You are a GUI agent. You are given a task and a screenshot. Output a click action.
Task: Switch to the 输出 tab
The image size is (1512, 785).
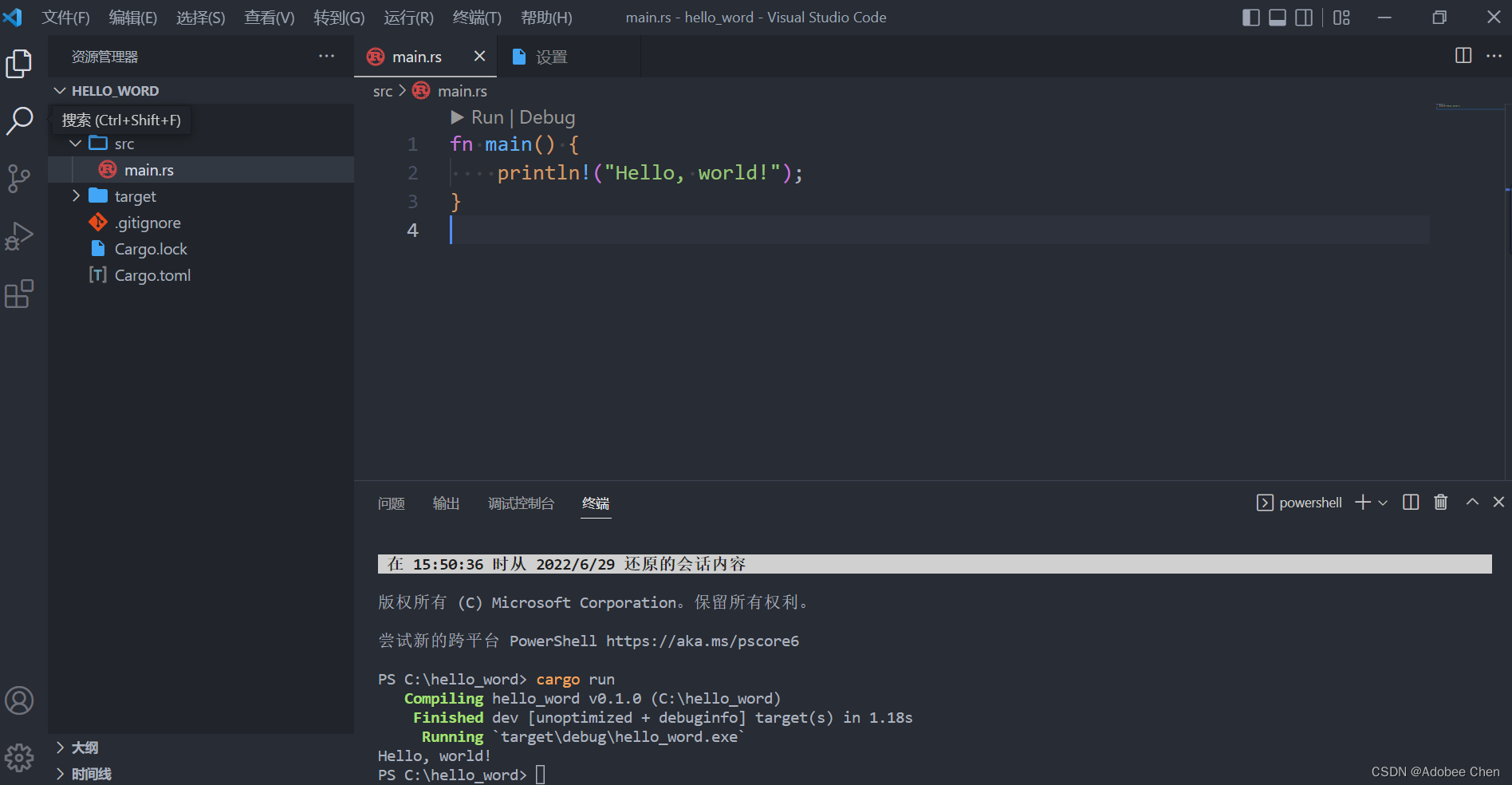(446, 503)
